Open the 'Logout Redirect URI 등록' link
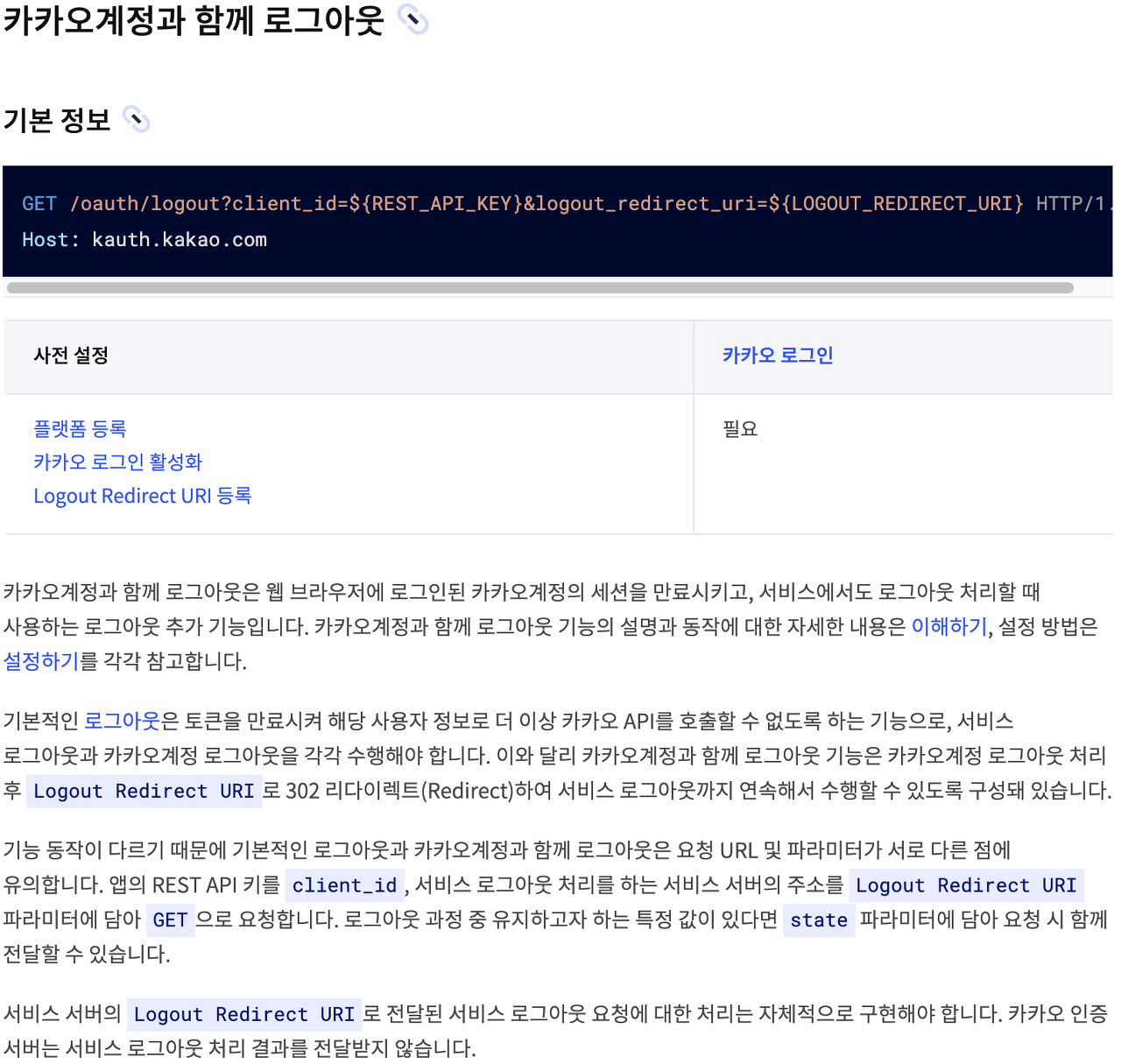Image resolution: width=1121 pixels, height=1064 pixels. point(143,496)
